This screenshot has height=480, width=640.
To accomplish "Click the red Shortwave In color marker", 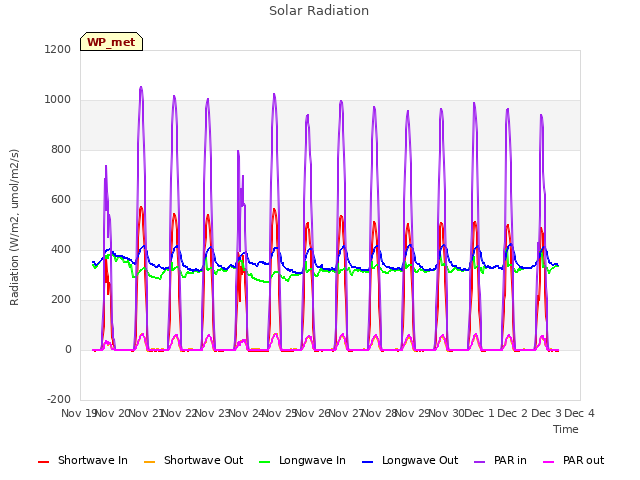I will [43, 462].
